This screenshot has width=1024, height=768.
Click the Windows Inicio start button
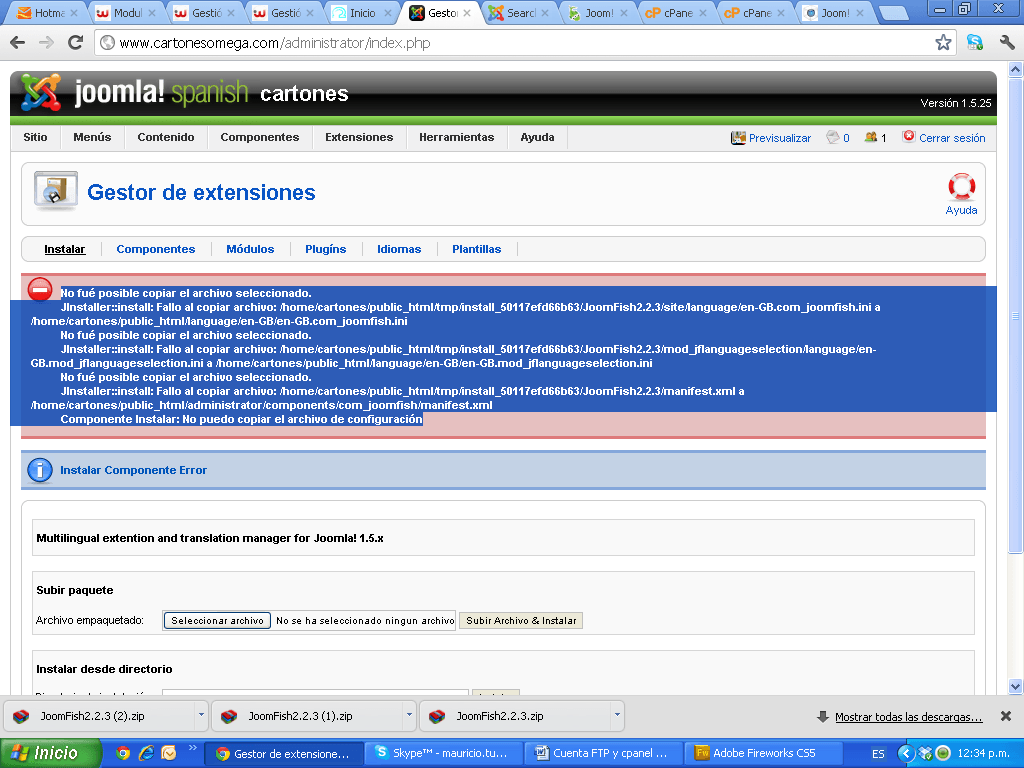point(51,753)
